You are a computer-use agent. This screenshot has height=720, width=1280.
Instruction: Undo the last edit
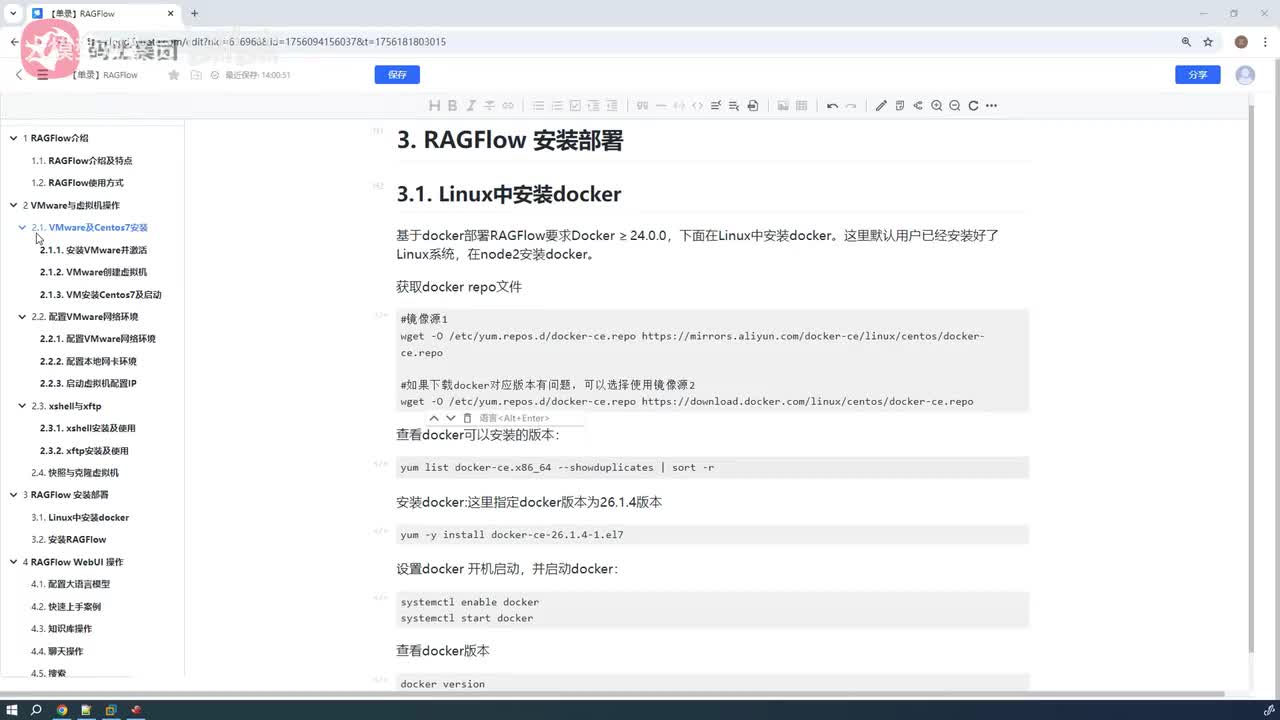pos(832,105)
